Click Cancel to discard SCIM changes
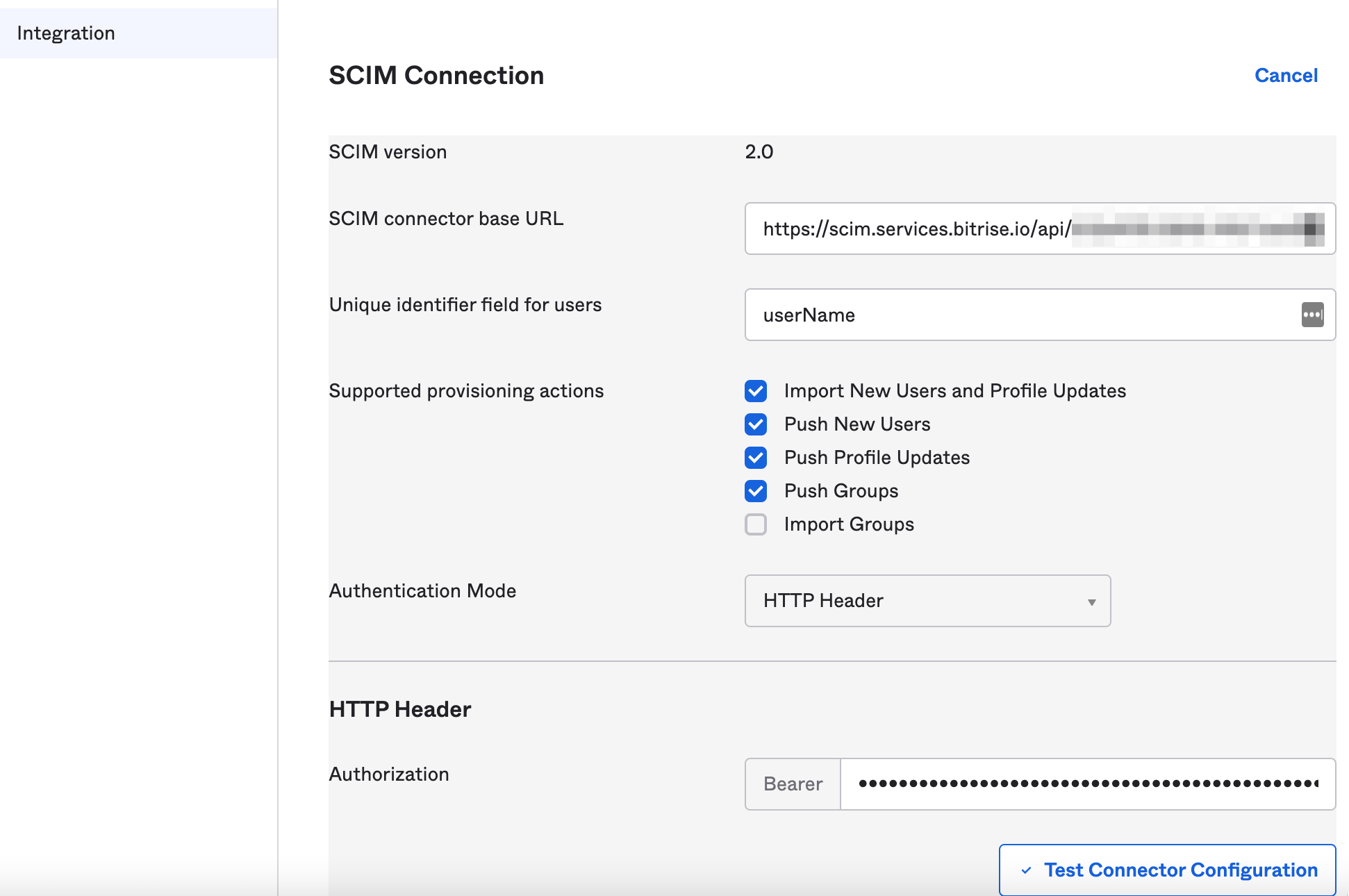 1286,75
